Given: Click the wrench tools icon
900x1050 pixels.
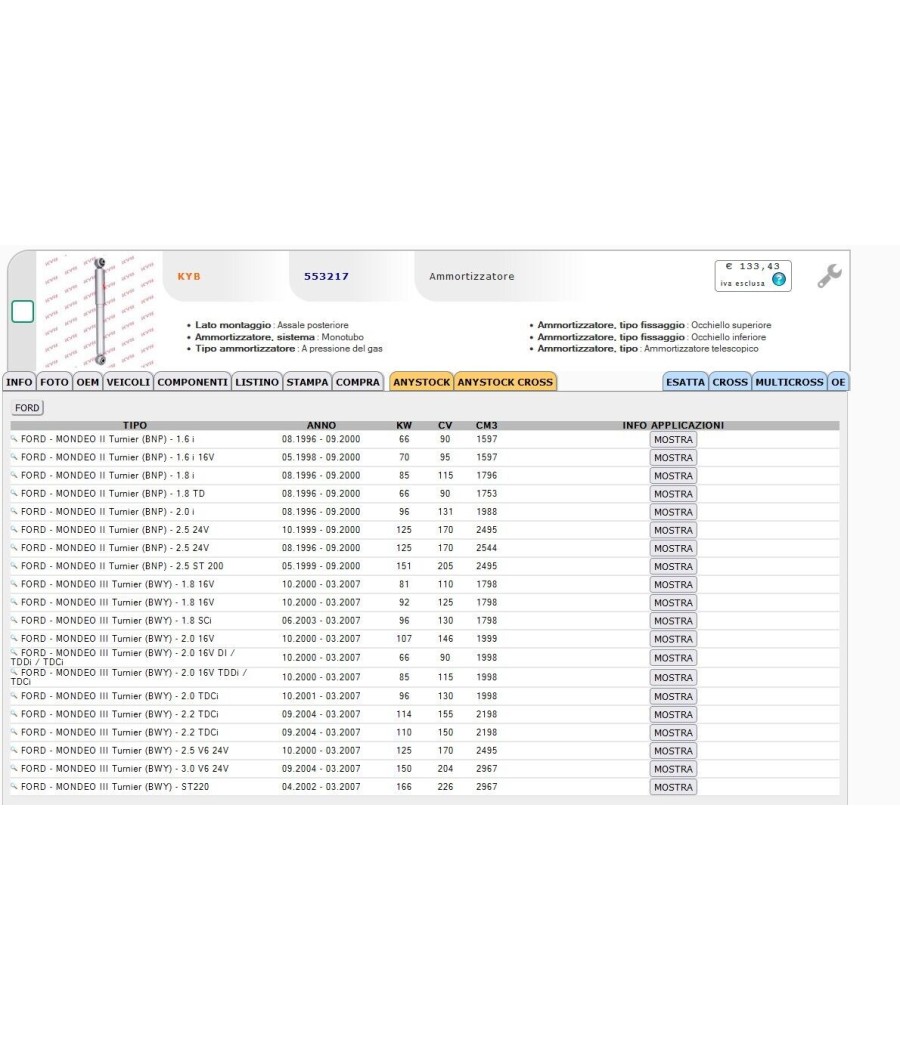Looking at the screenshot, I should coord(829,275).
